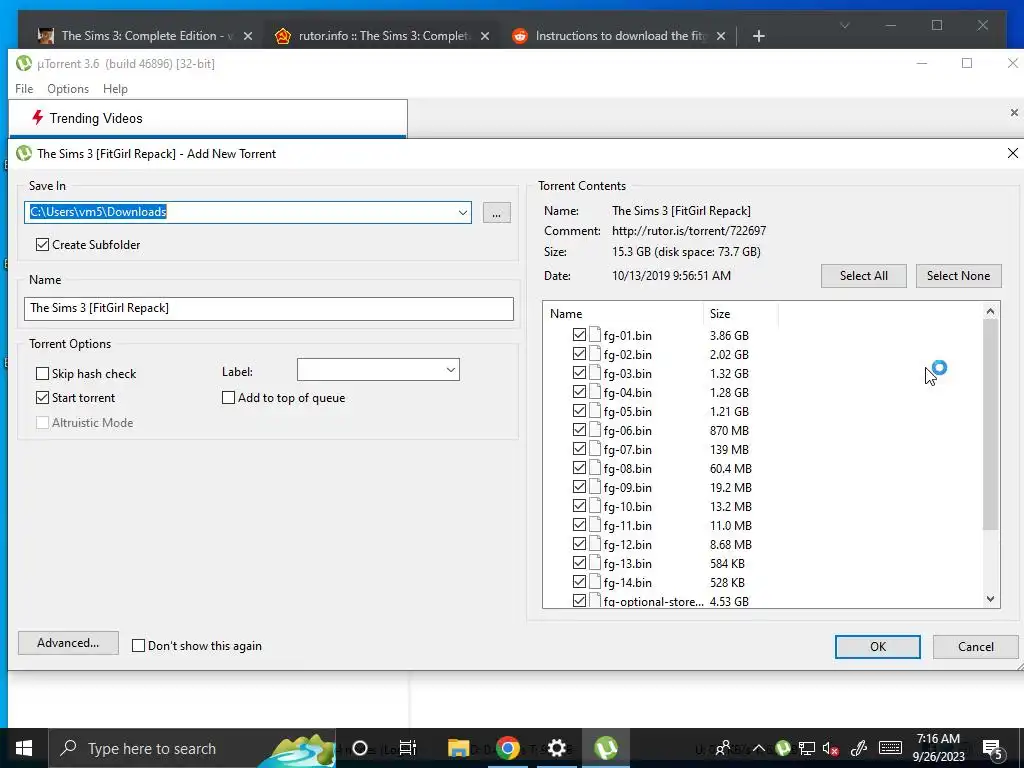This screenshot has height=768, width=1024.
Task: Uncheck the fg-12.bin file checkbox
Action: point(579,544)
